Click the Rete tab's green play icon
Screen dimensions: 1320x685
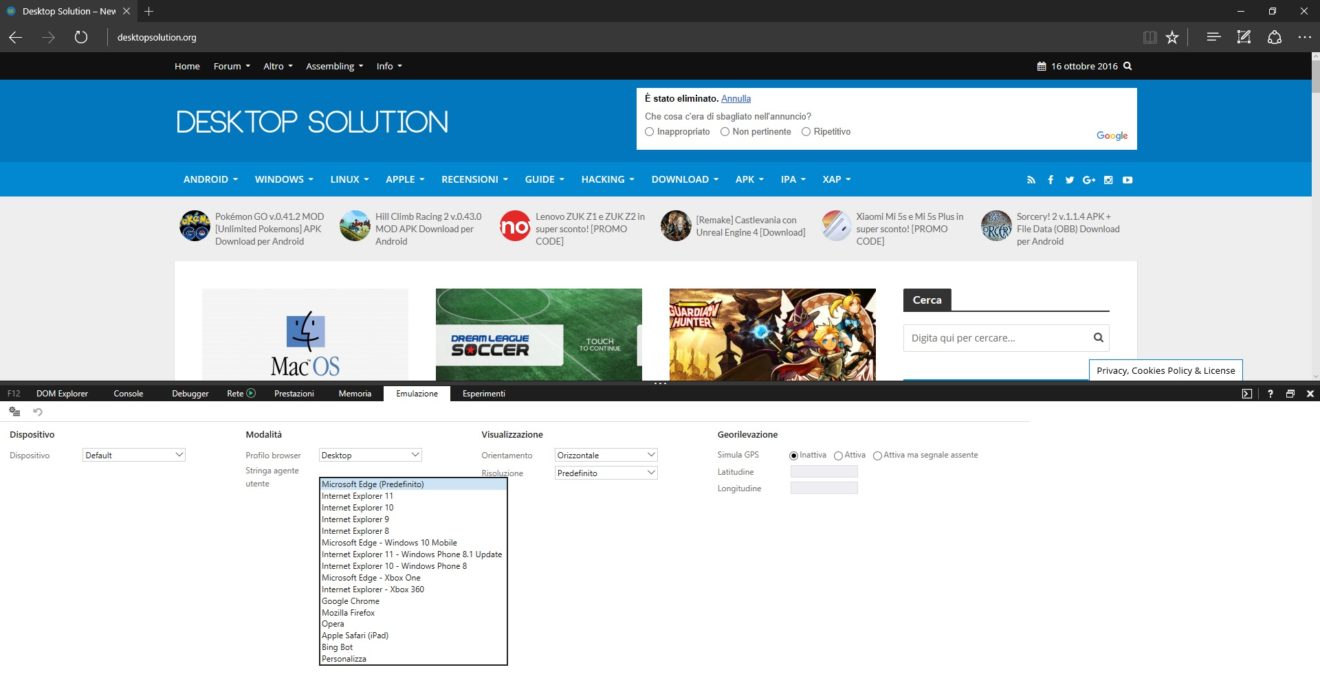tap(251, 394)
